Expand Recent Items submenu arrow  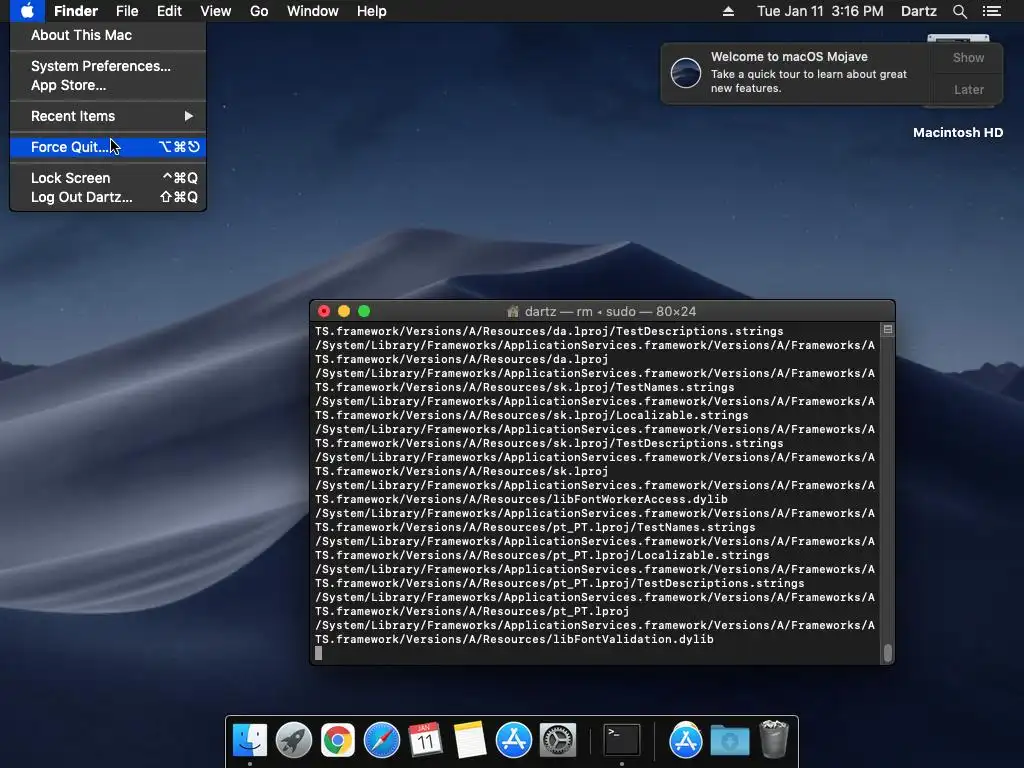pos(188,116)
